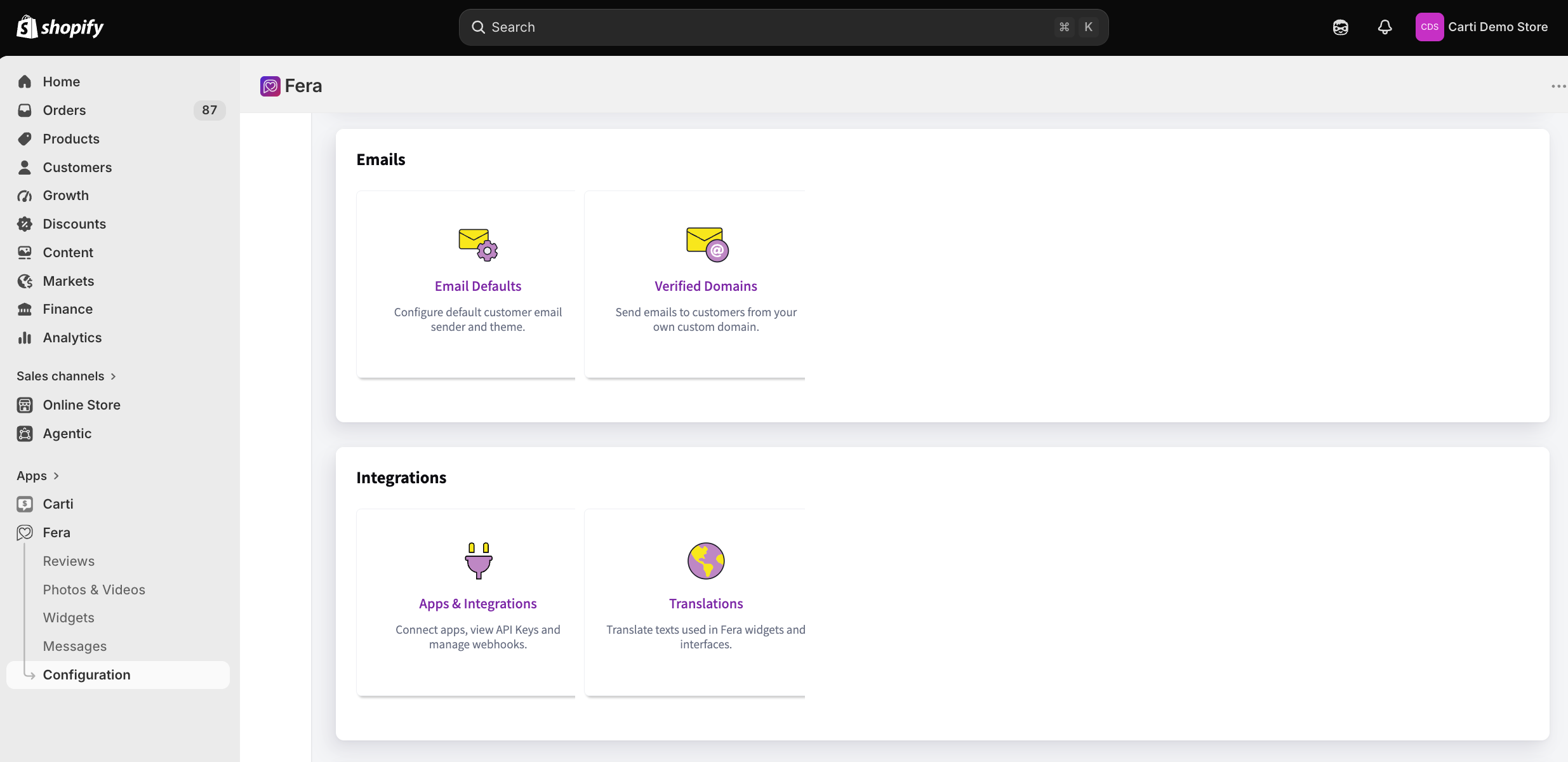
Task: Click the search magnifier icon
Action: pyautogui.click(x=478, y=27)
